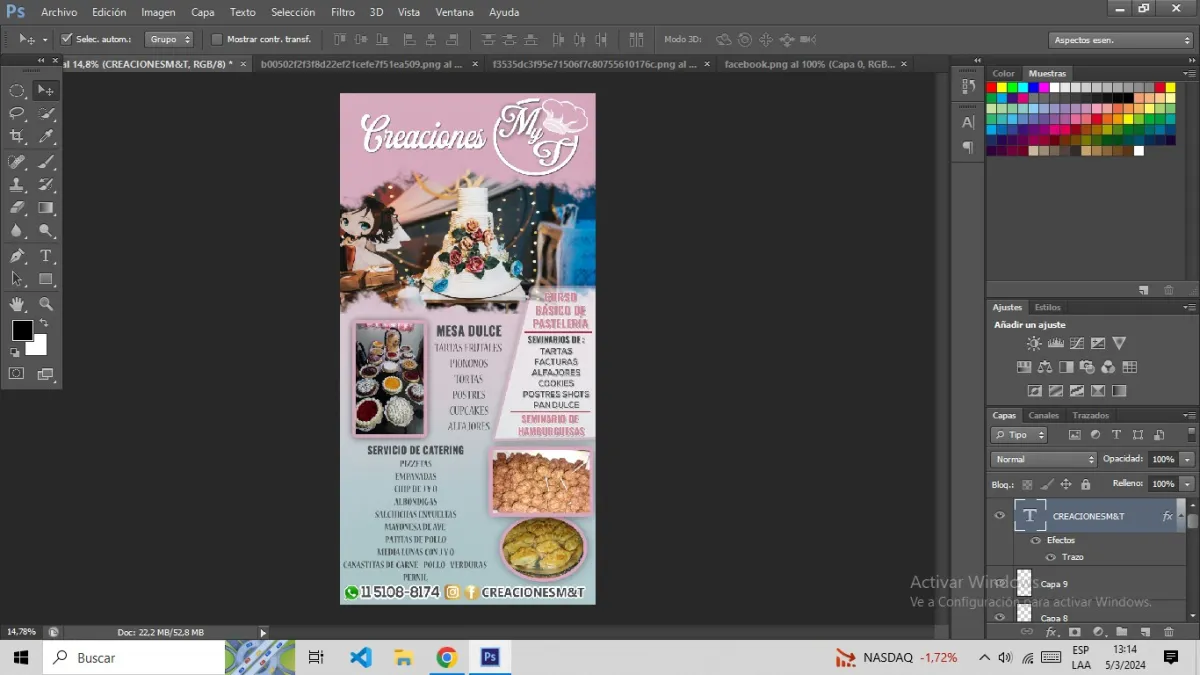
Task: Select the Blur tool
Action: (17, 231)
